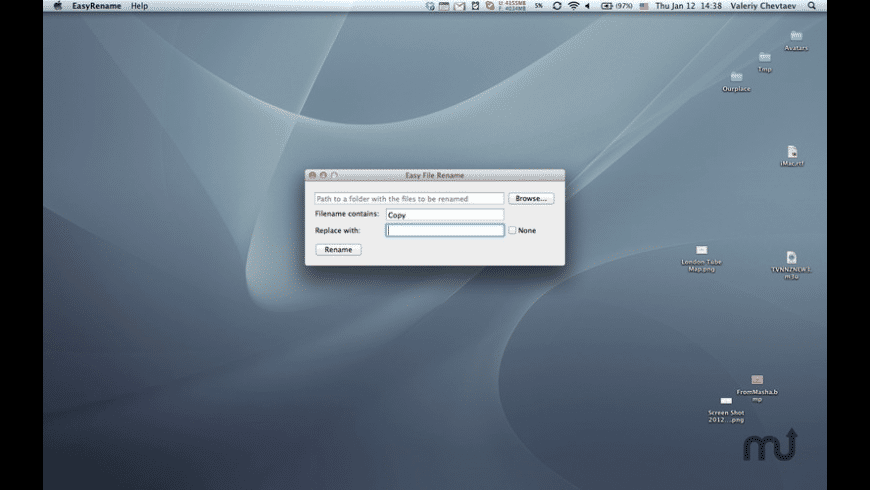
Task: Click the volume speaker icon
Action: pyautogui.click(x=588, y=6)
